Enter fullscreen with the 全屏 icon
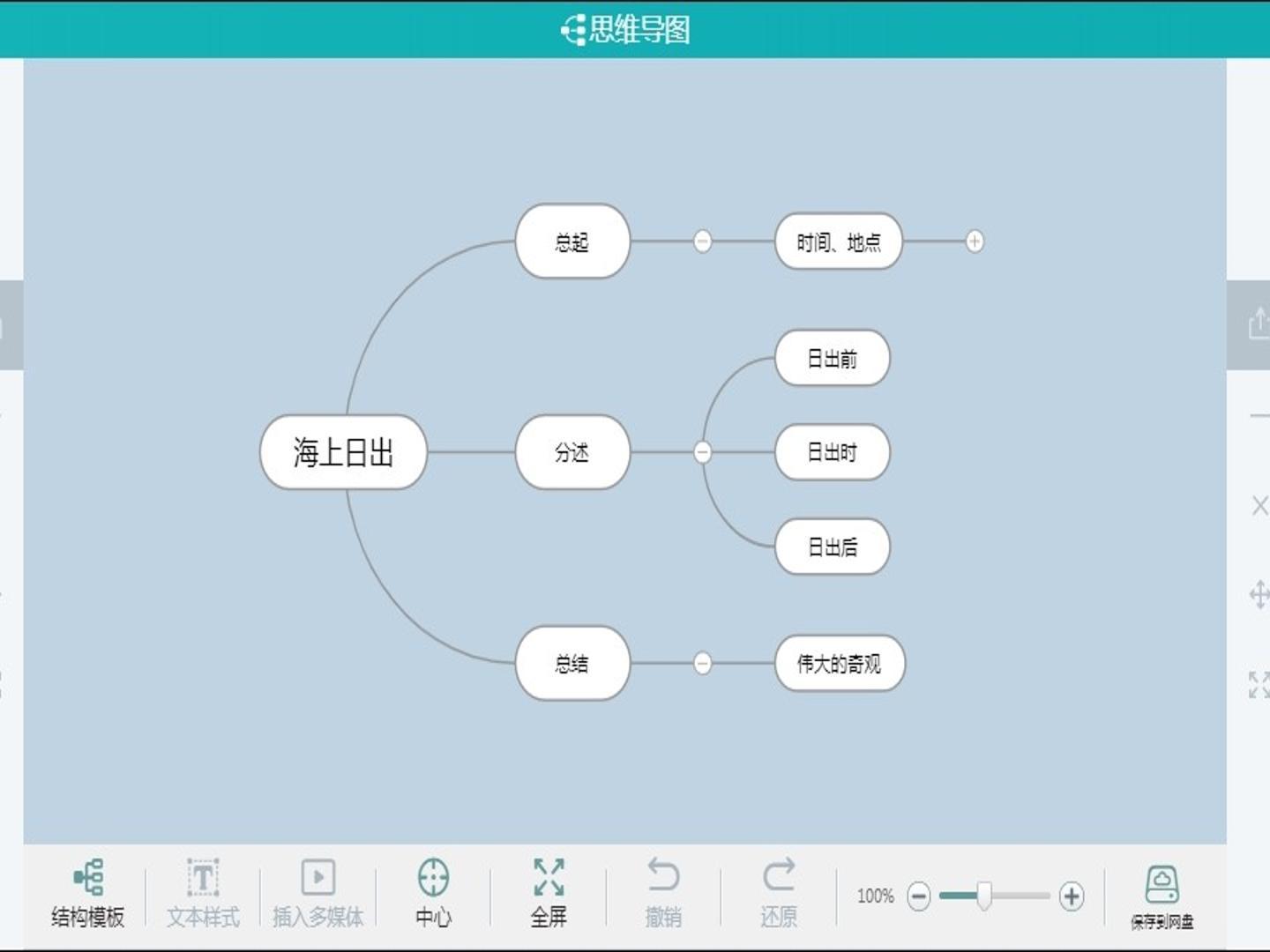This screenshot has height=952, width=1270. [x=549, y=877]
